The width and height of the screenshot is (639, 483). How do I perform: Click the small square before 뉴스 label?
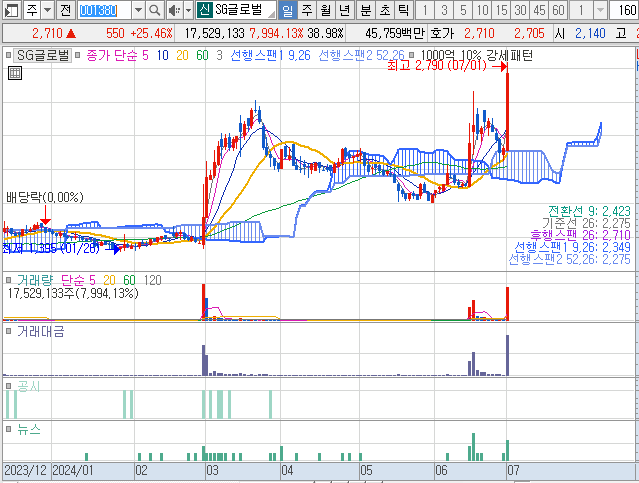pos(8,429)
